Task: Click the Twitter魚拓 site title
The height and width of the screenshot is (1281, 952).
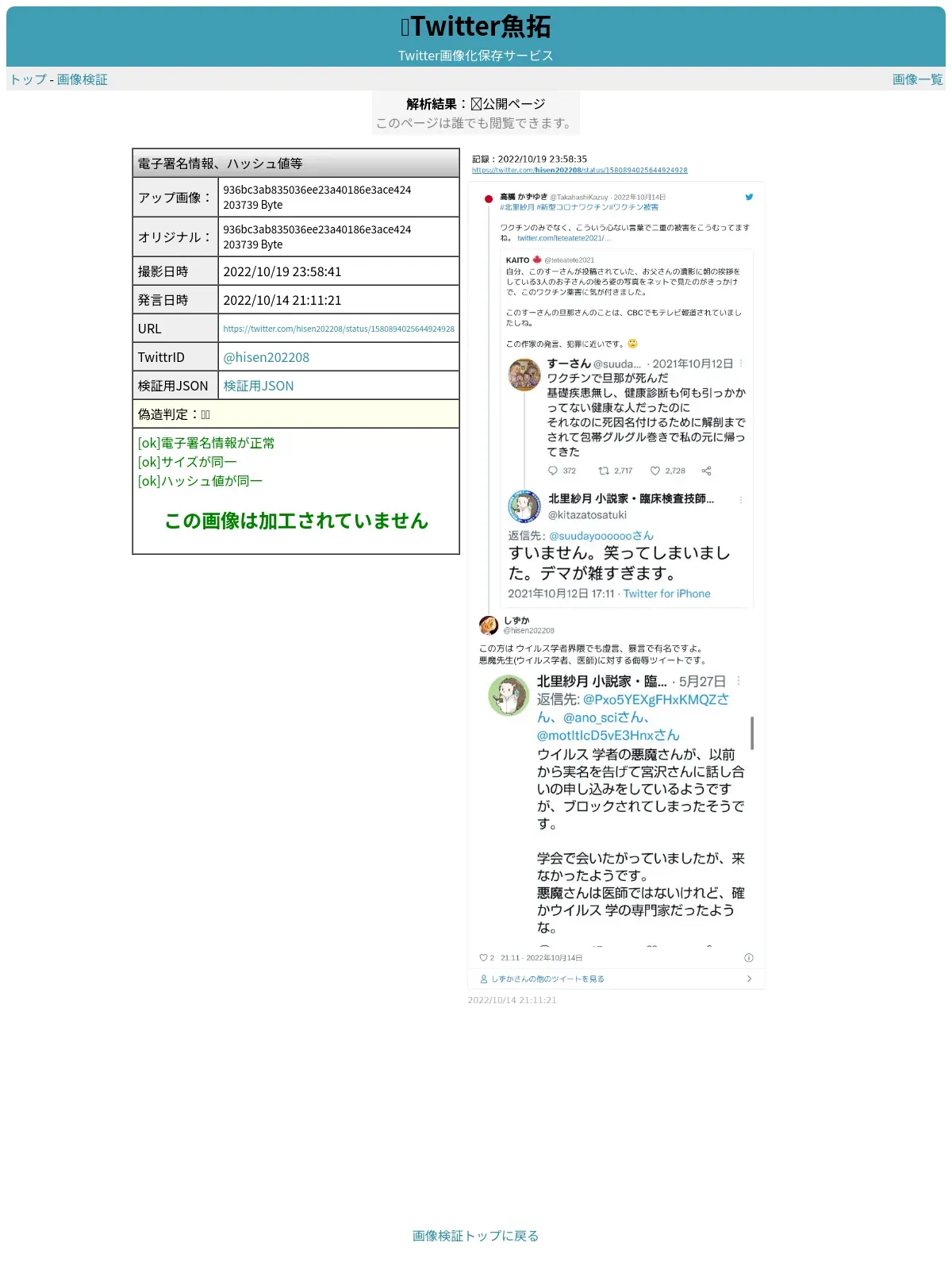Action: (x=475, y=27)
